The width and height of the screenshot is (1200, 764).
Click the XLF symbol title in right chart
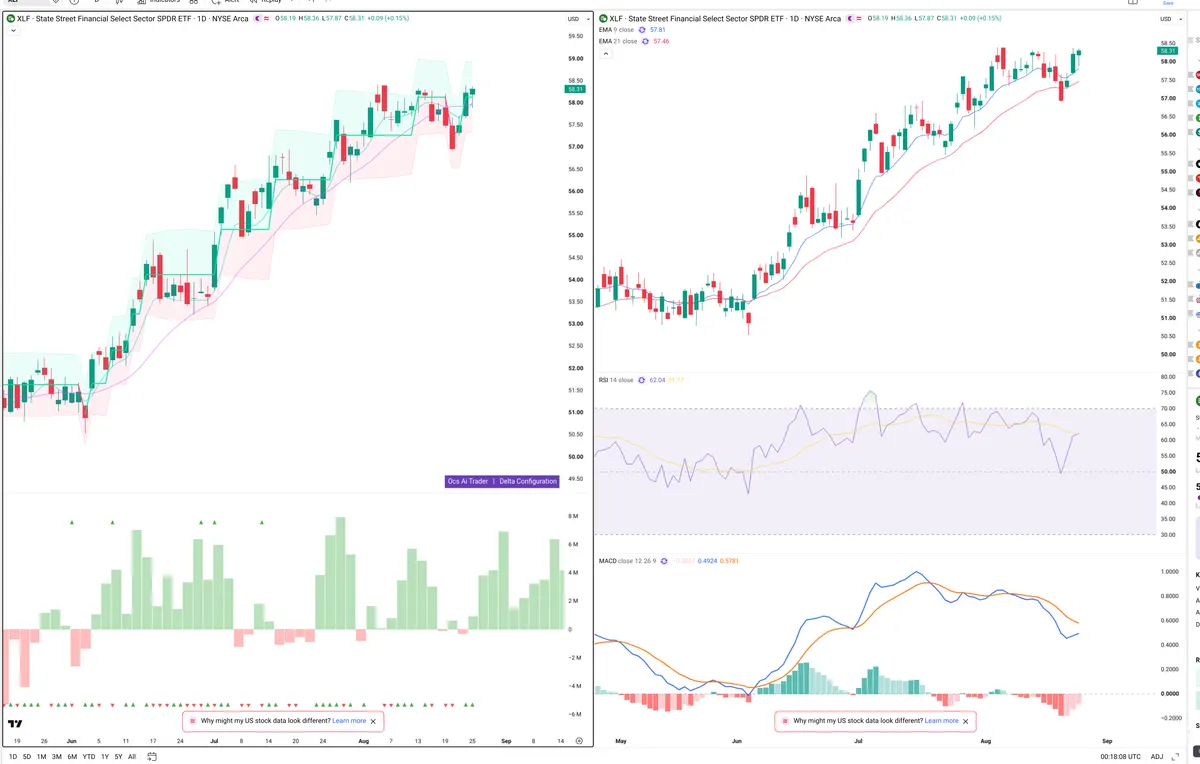[725, 18]
